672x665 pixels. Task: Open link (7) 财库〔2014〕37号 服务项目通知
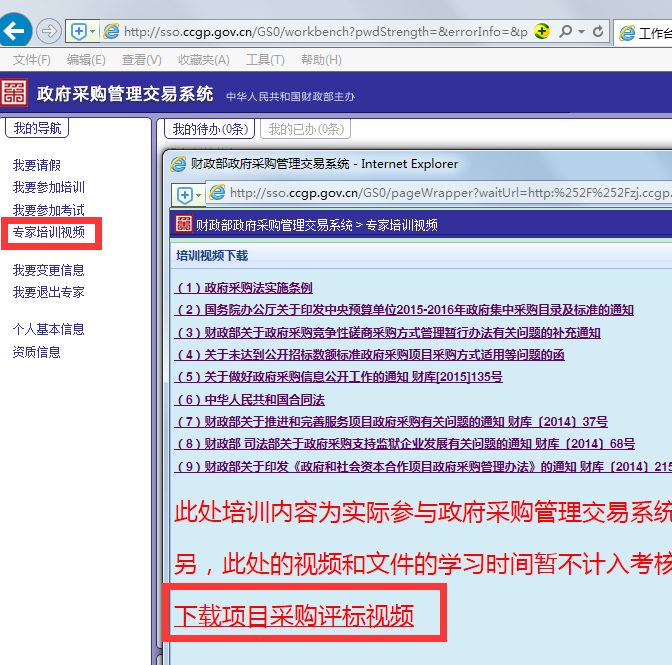click(x=391, y=422)
